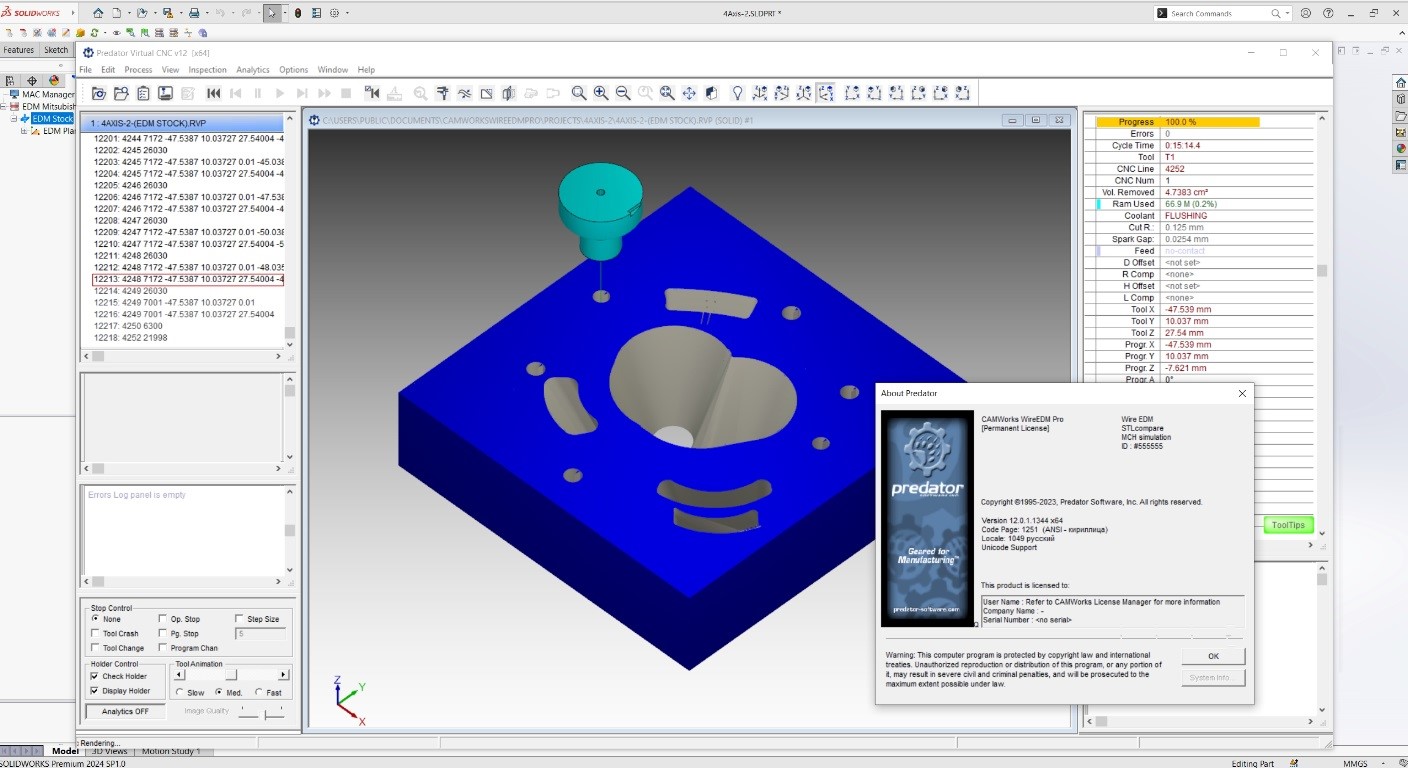Click the SolidWorks Open document icon

142,13
